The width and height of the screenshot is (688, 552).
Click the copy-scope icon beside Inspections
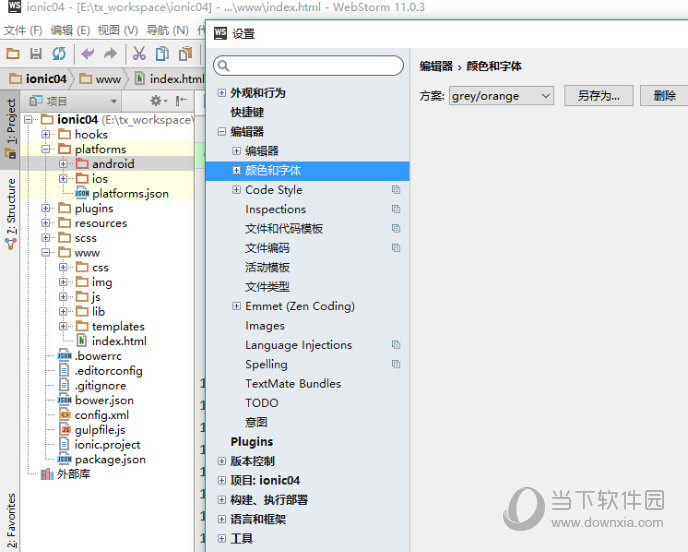396,209
